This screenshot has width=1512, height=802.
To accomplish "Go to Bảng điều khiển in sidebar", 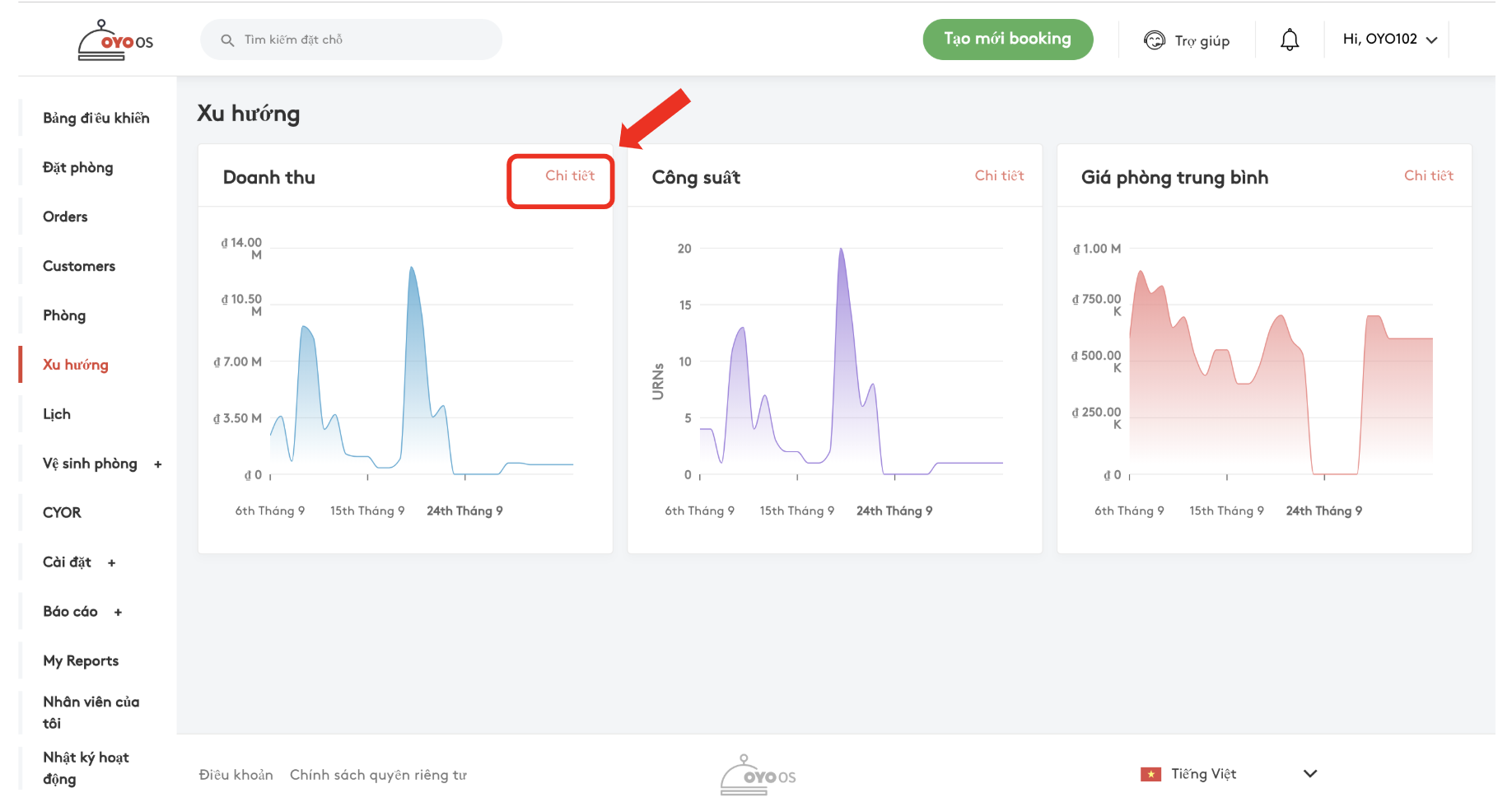I will pos(96,118).
